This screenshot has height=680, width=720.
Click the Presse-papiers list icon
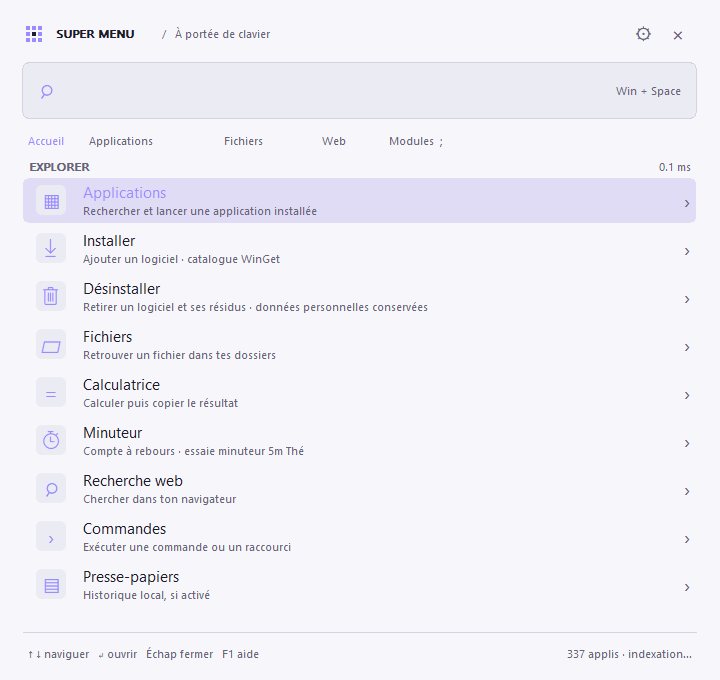click(51, 584)
